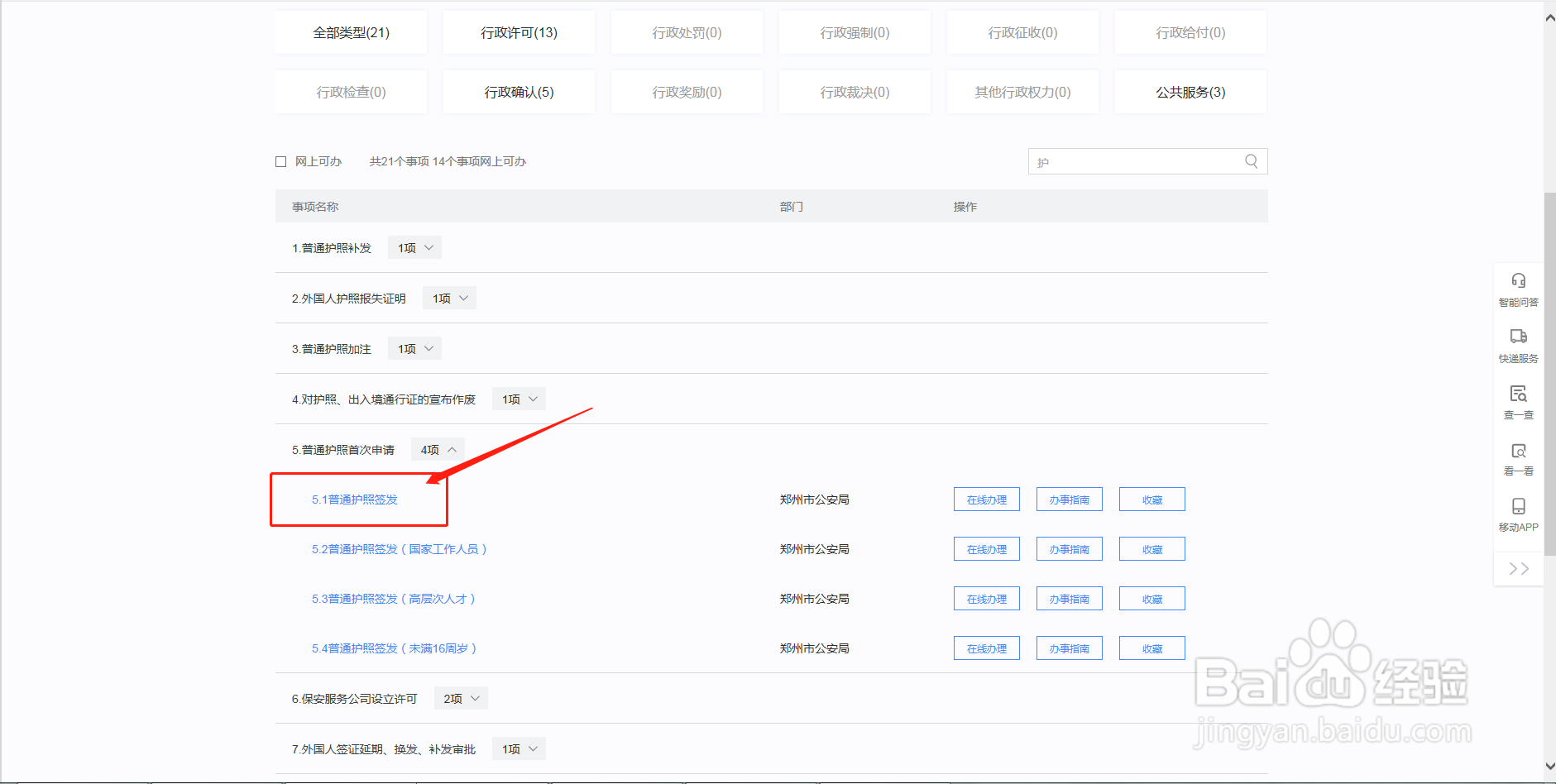Select the 全部类型(21) filter tab
The height and width of the screenshot is (784, 1556).
coord(351,32)
